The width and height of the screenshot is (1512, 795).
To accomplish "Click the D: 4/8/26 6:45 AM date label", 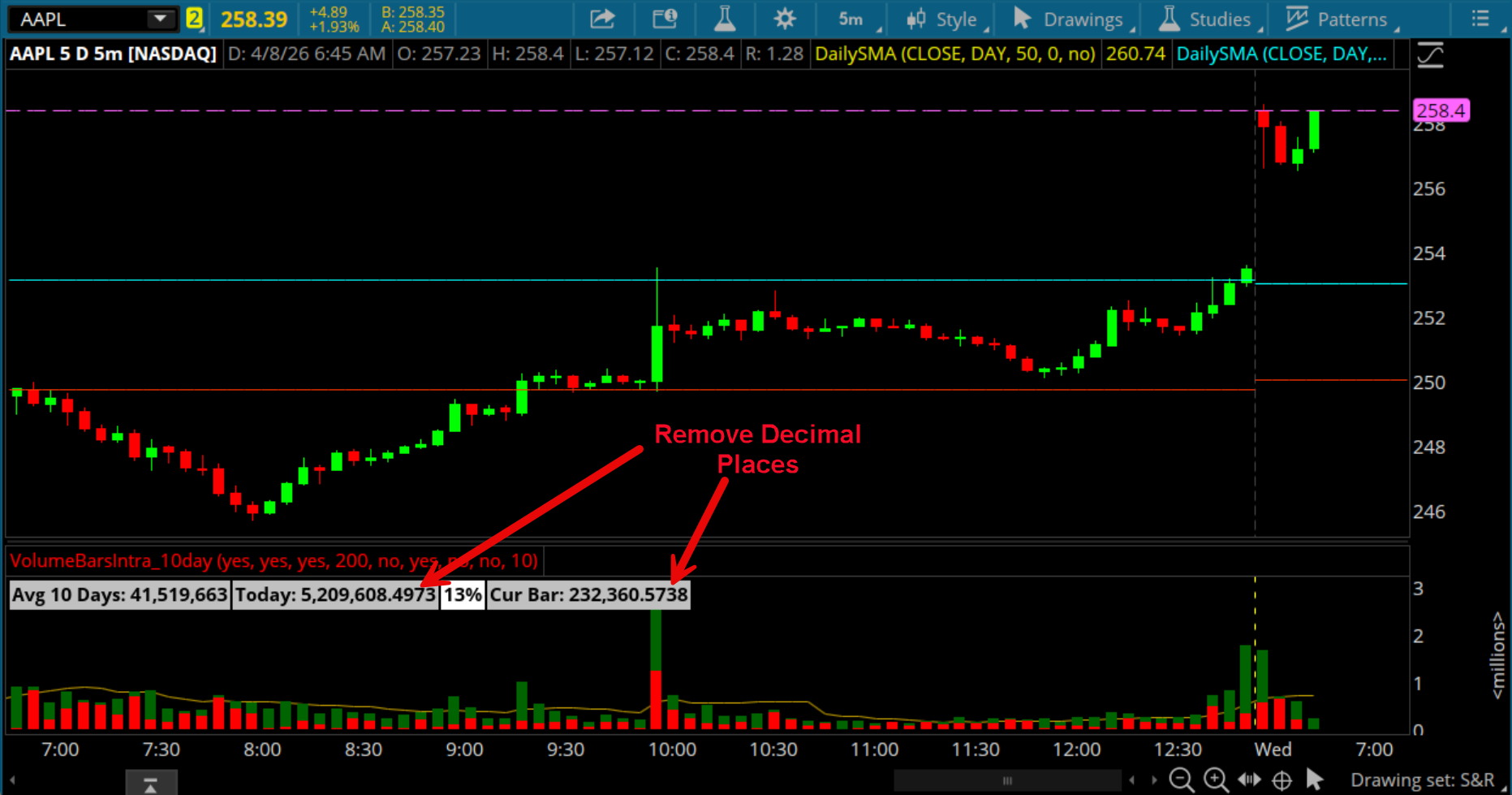I will pos(307,54).
